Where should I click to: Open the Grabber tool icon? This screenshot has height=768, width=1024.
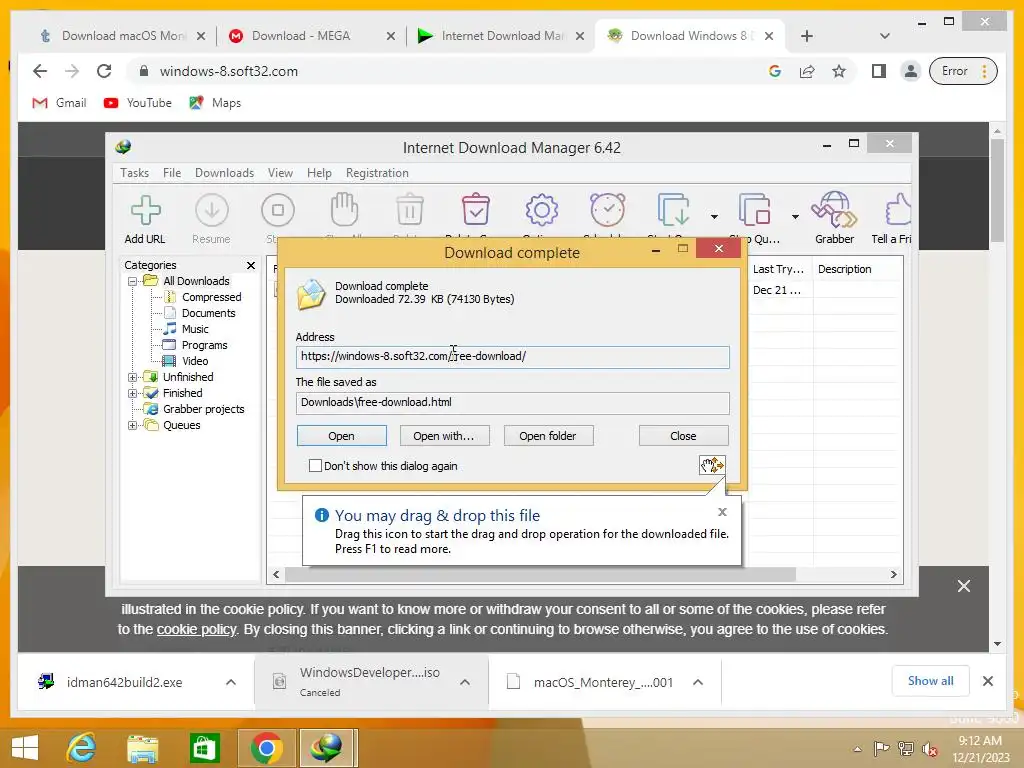[x=834, y=210]
